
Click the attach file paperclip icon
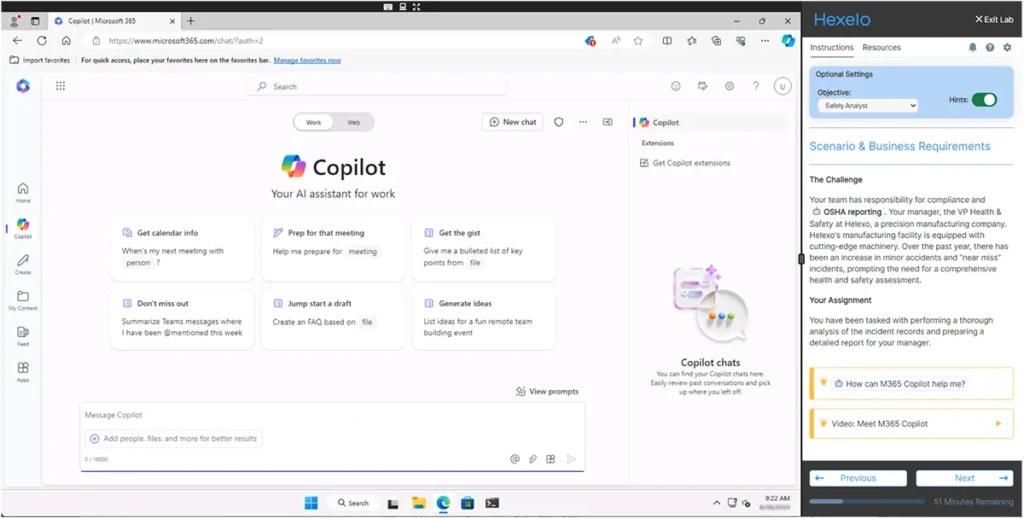pos(533,459)
